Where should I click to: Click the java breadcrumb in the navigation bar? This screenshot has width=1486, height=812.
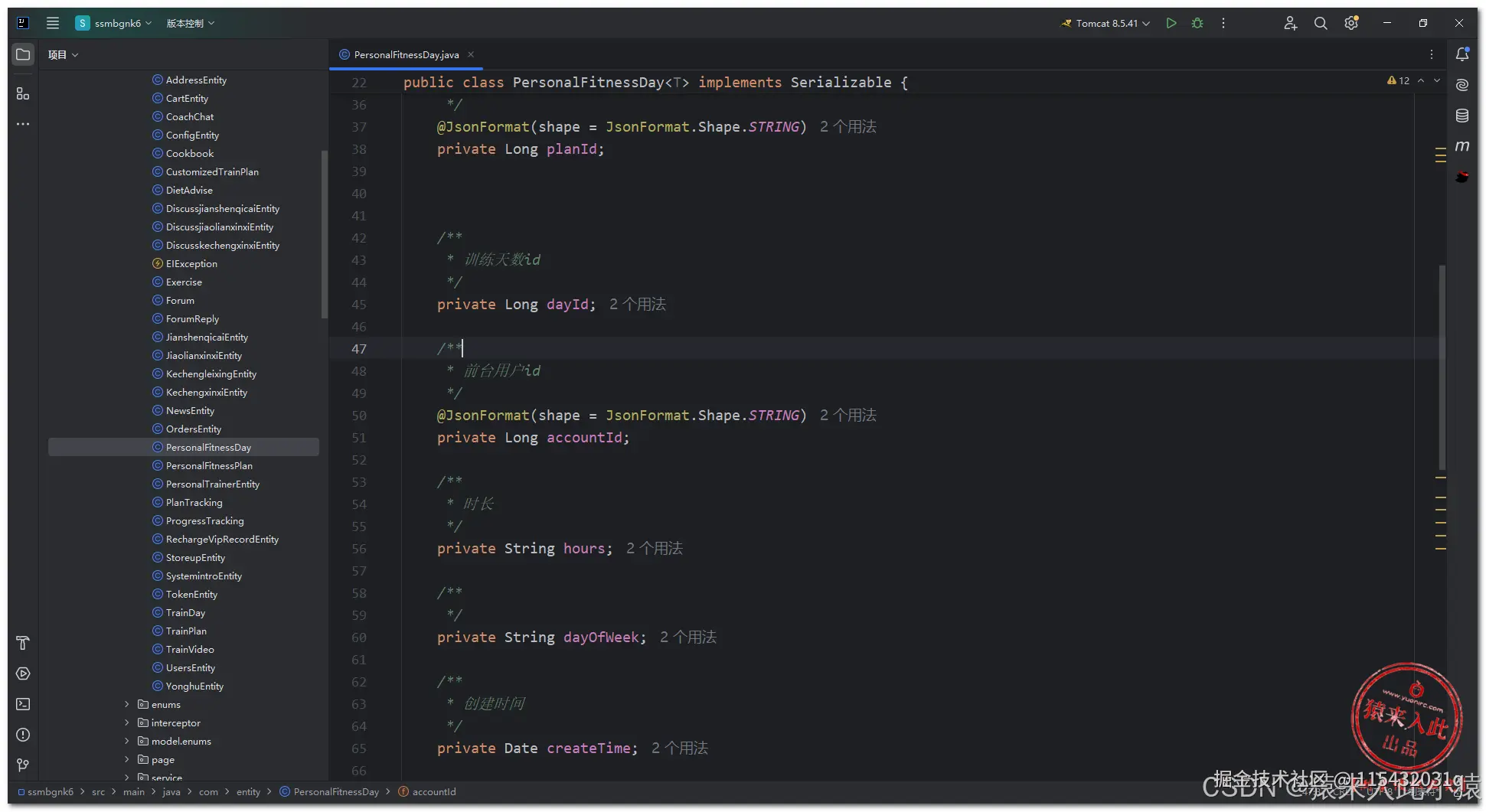pos(171,792)
